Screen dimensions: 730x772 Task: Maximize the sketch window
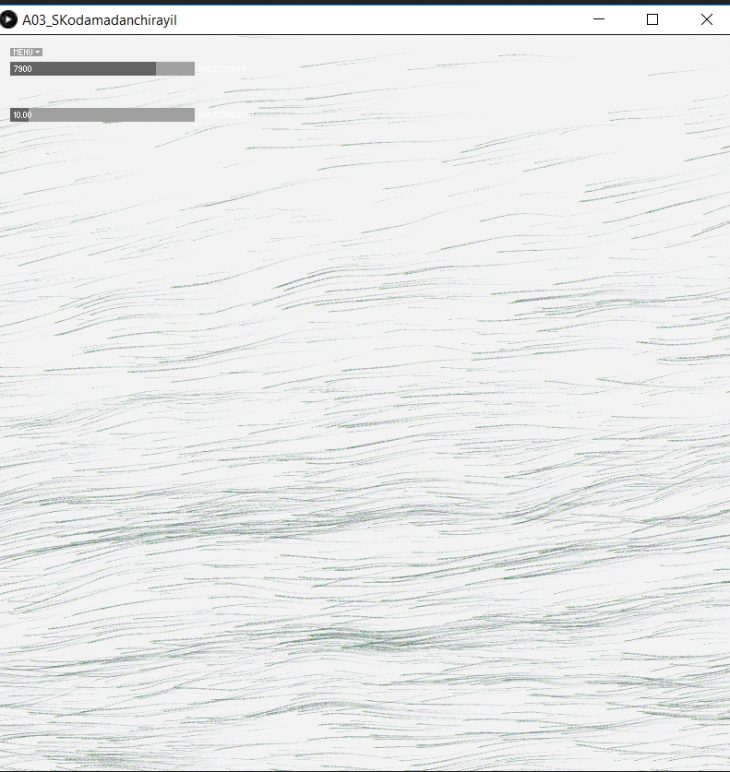[653, 19]
